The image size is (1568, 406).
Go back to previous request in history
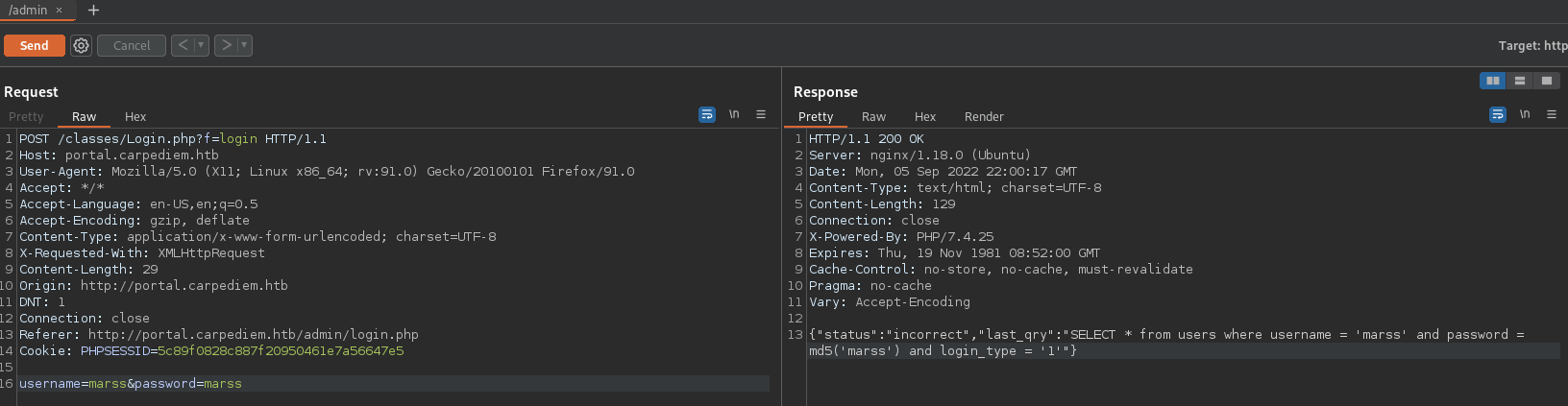pyautogui.click(x=184, y=45)
